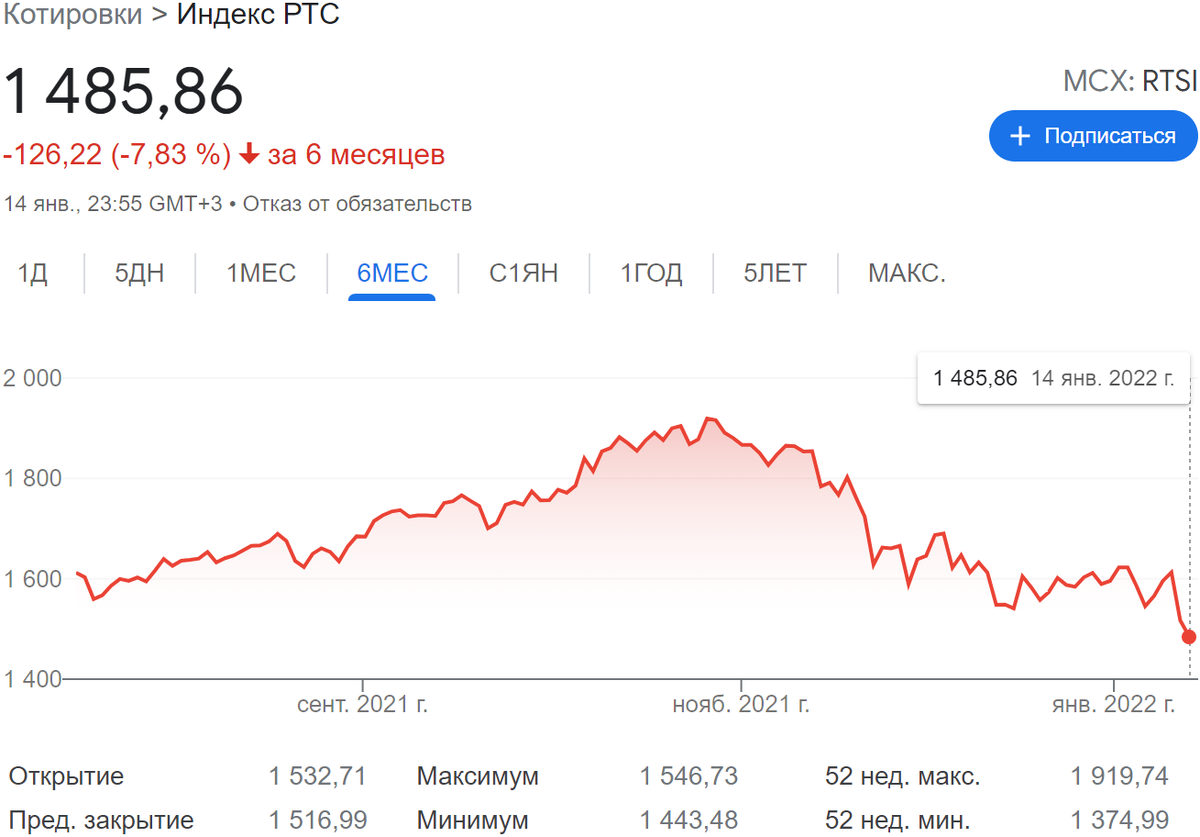
Task: Open the Отказ от обязательств disclaimer link
Action: click(x=357, y=204)
